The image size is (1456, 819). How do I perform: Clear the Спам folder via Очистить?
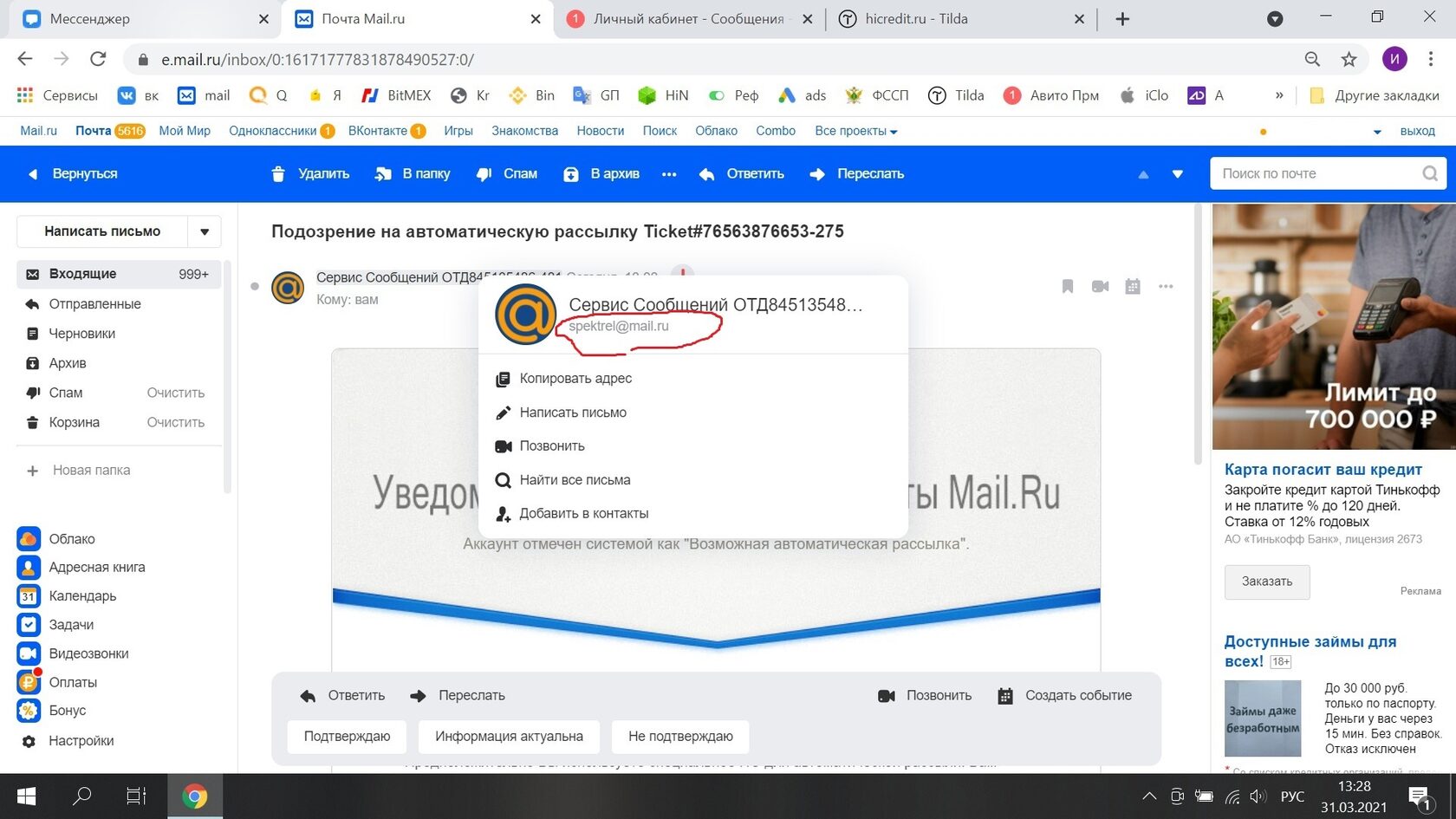176,393
